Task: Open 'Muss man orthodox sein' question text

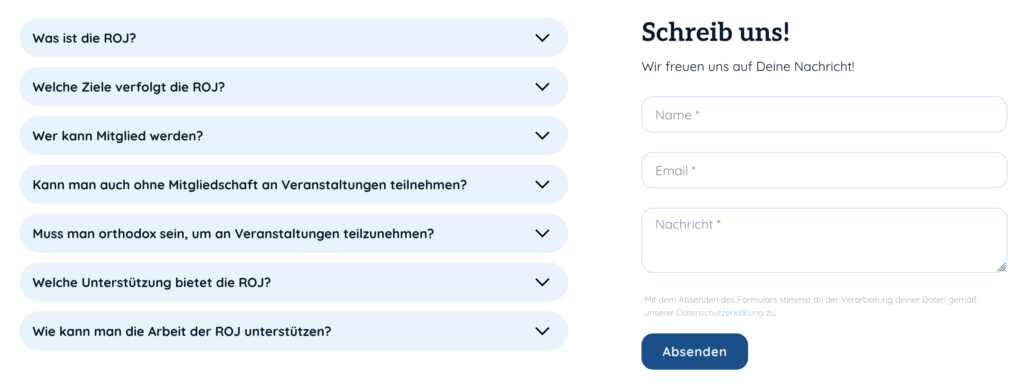Action: point(233,233)
